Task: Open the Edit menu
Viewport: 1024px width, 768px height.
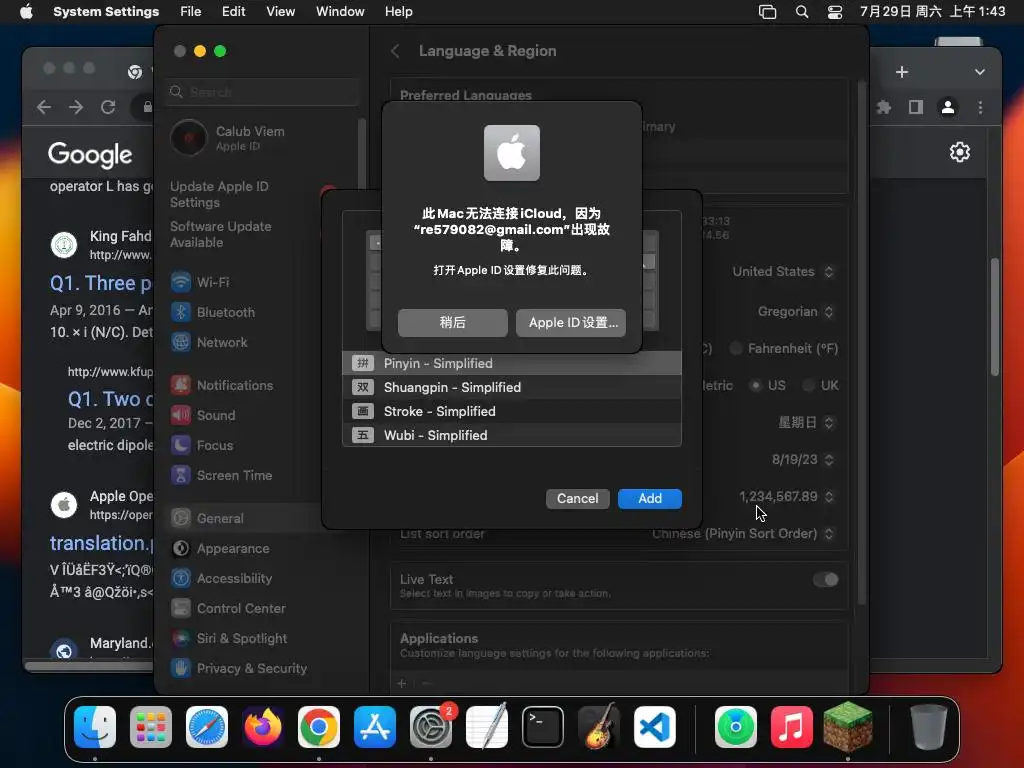Action: pyautogui.click(x=233, y=12)
